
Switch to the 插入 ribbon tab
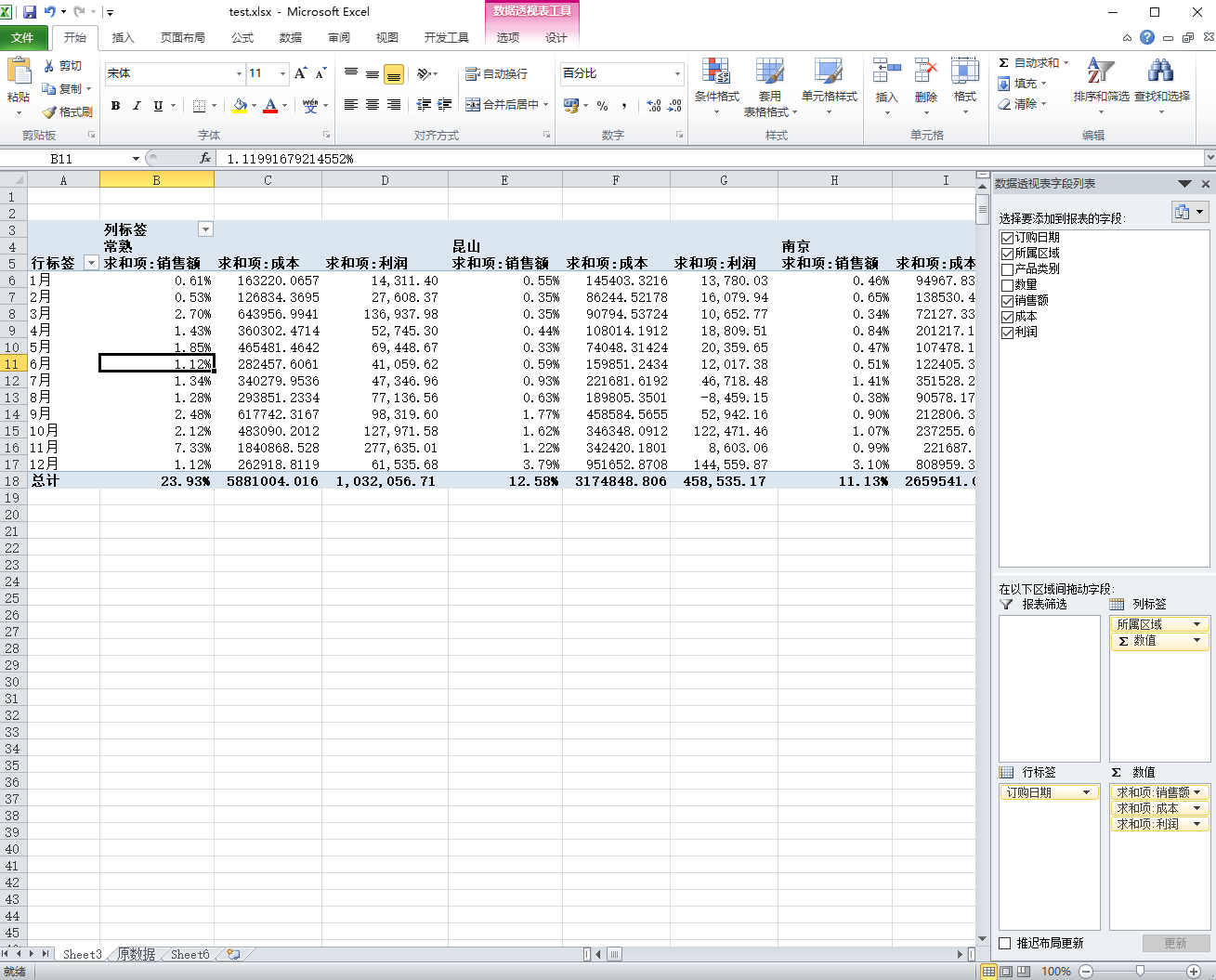click(123, 38)
